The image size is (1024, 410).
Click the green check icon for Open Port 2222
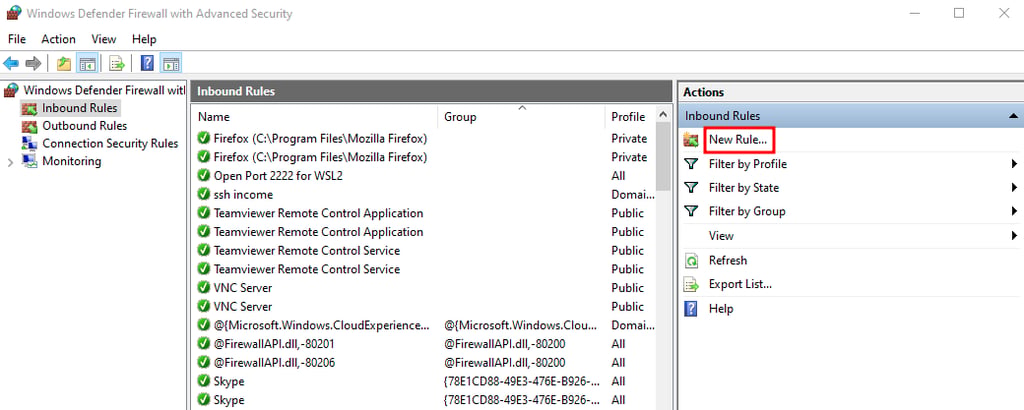pyautogui.click(x=204, y=176)
